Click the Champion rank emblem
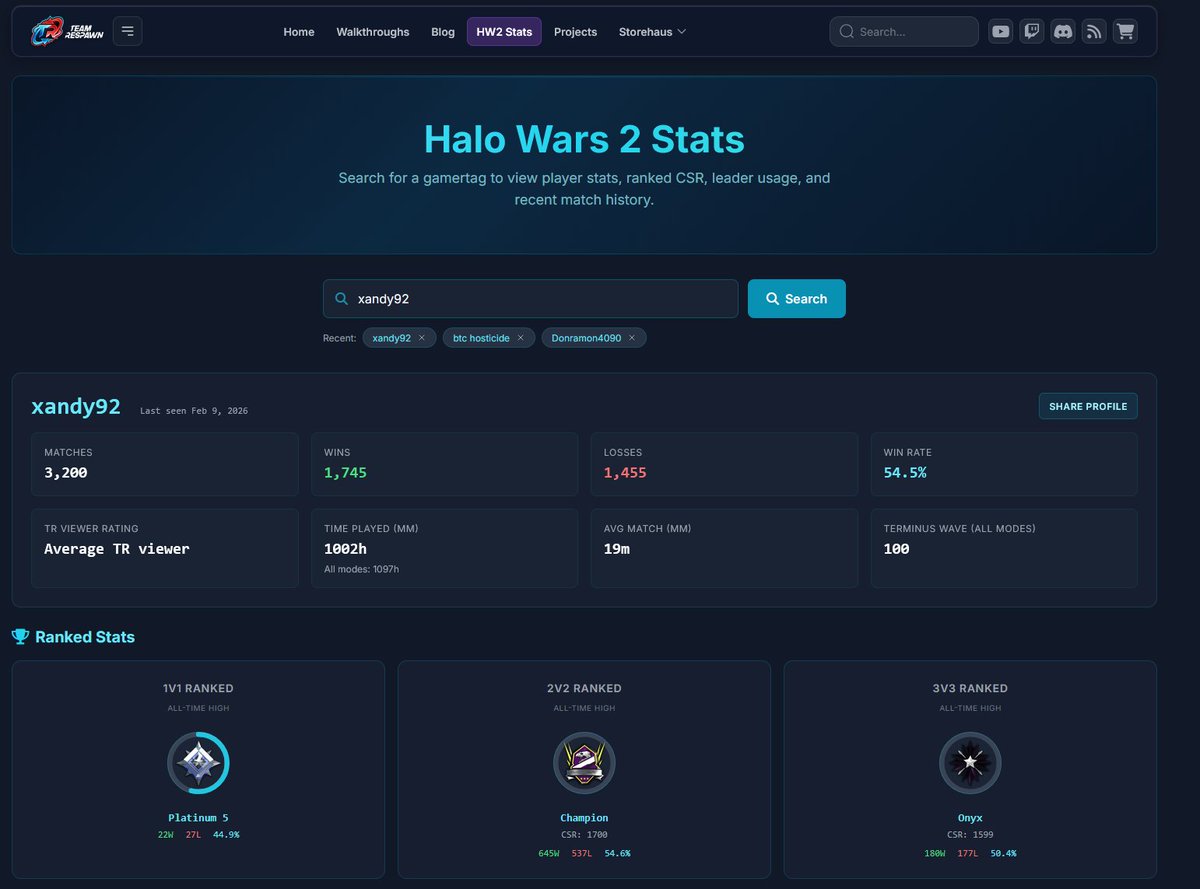1200x889 pixels. tap(584, 764)
